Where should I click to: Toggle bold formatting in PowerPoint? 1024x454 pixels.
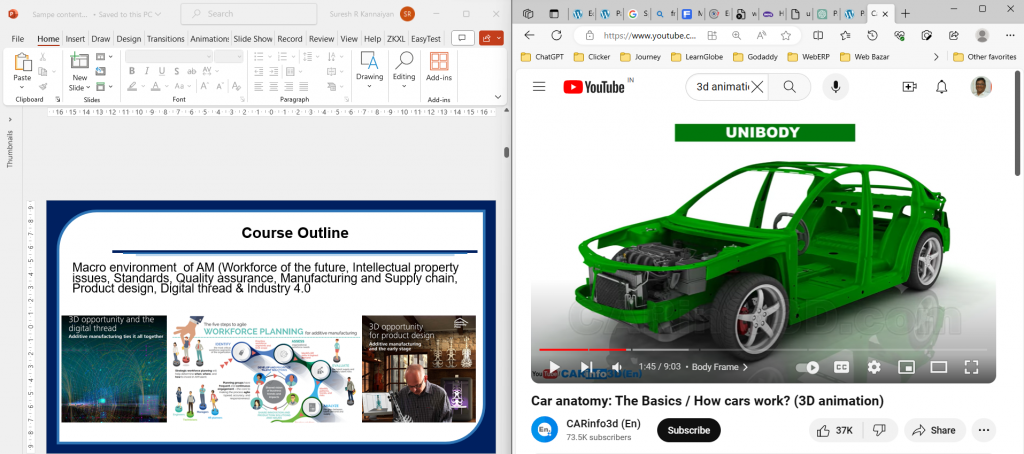point(132,71)
